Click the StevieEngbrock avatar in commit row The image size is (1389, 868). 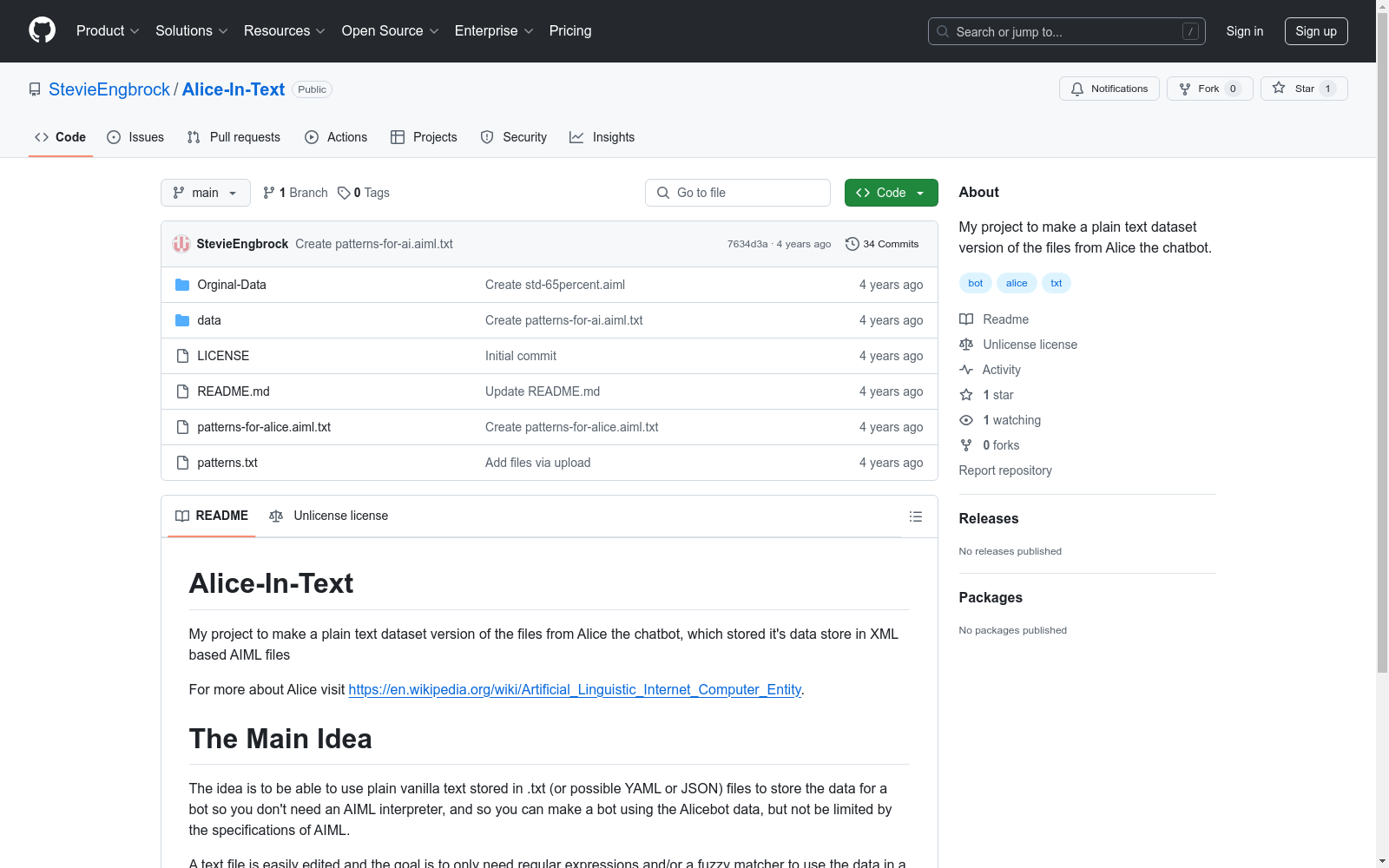pos(181,244)
